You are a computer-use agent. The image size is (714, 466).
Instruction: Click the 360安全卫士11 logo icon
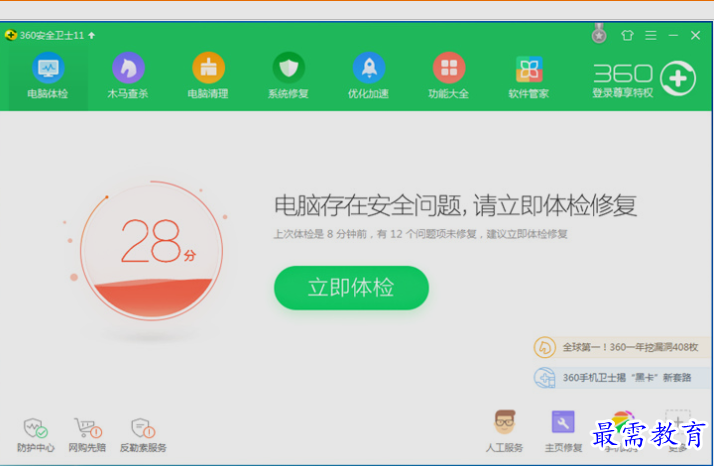pyautogui.click(x=10, y=35)
